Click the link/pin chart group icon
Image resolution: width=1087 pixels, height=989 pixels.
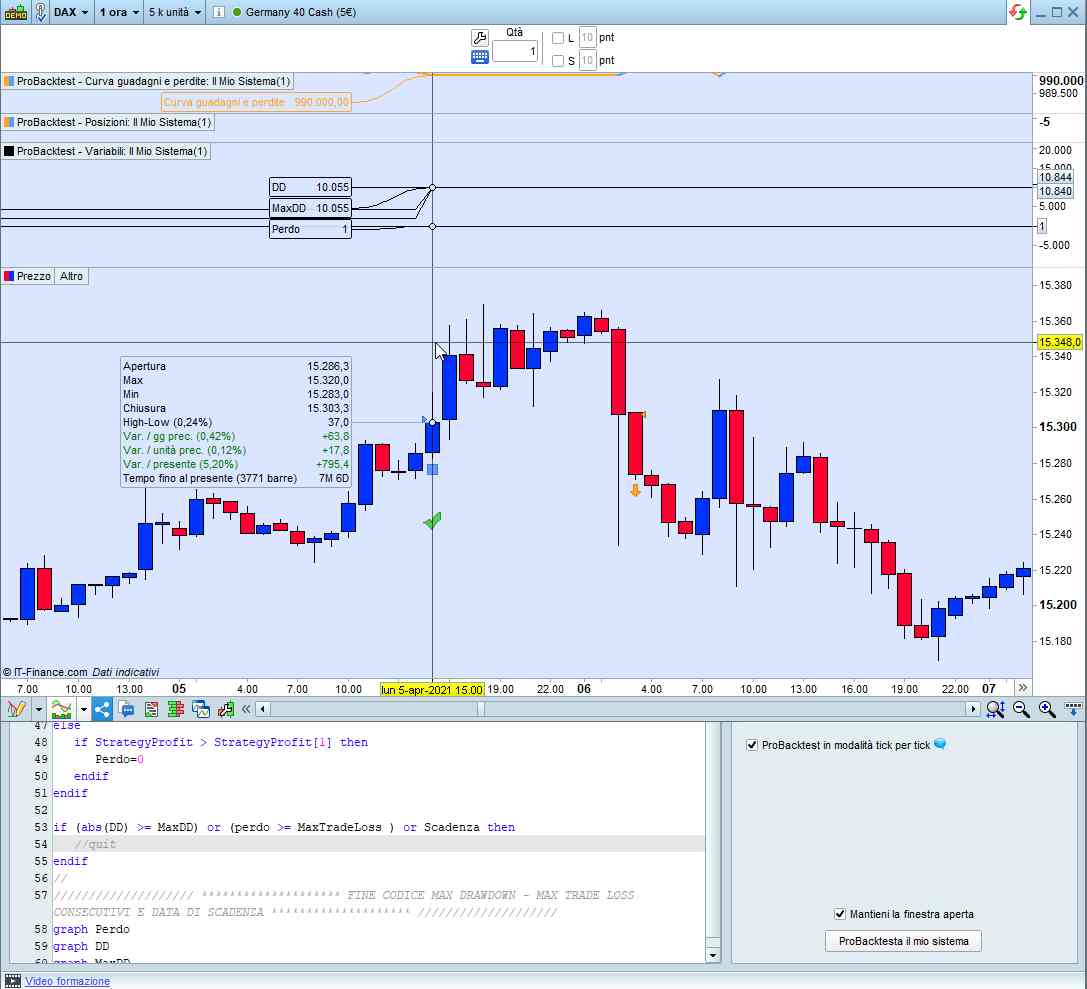pos(41,12)
